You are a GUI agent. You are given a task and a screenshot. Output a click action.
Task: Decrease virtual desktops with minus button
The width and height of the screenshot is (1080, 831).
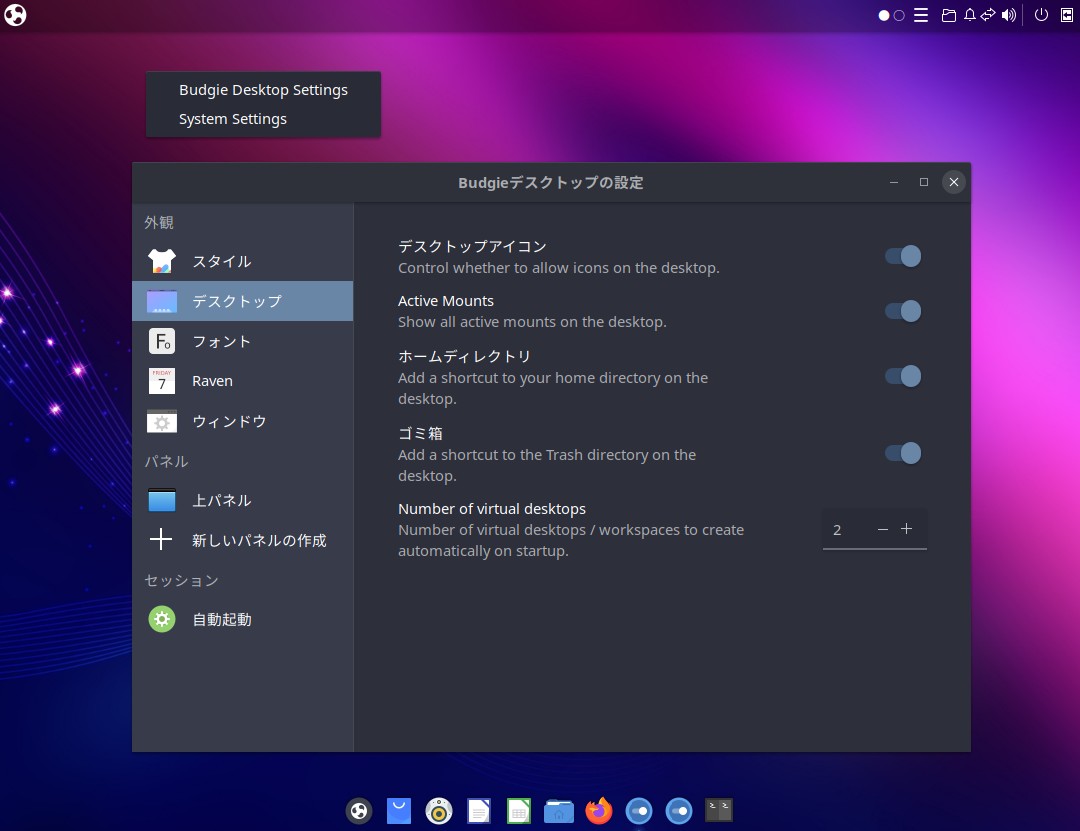[x=882, y=529]
